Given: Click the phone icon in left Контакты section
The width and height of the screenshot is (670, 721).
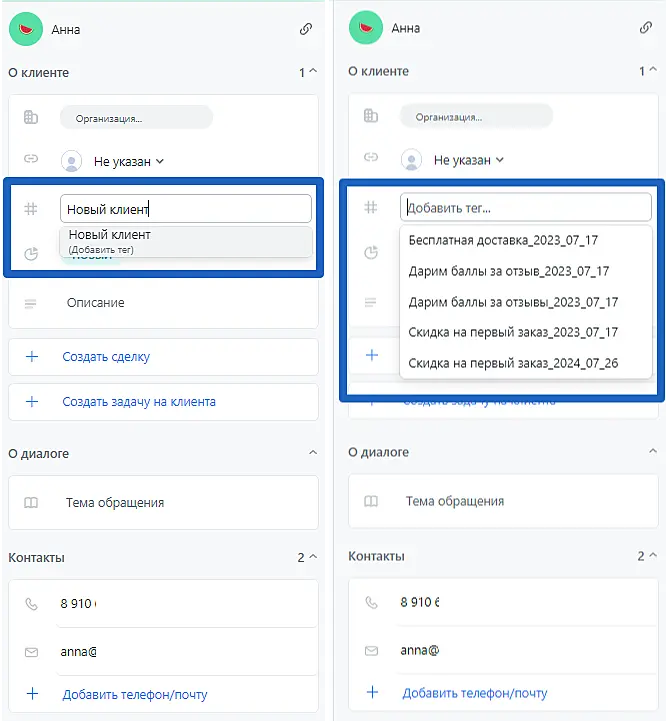Looking at the screenshot, I should coord(31,603).
